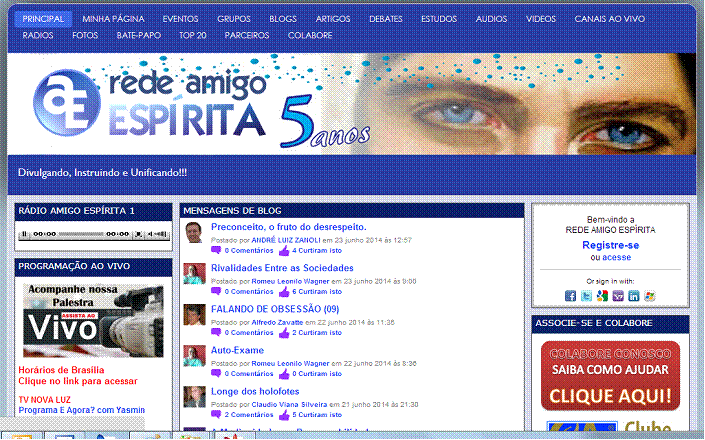Click author link Claudio Viana Silveira
705x440 pixels.
(289, 404)
